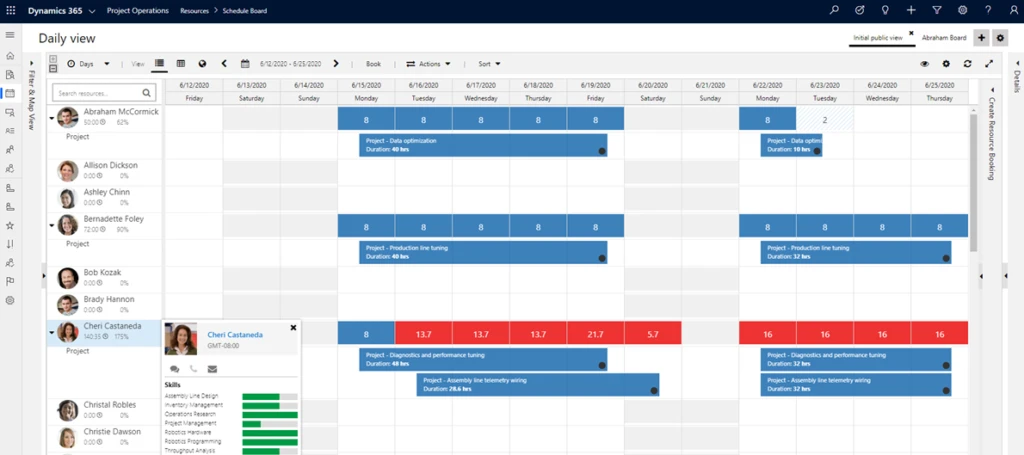Switch to the hourly list view icon

[159, 64]
